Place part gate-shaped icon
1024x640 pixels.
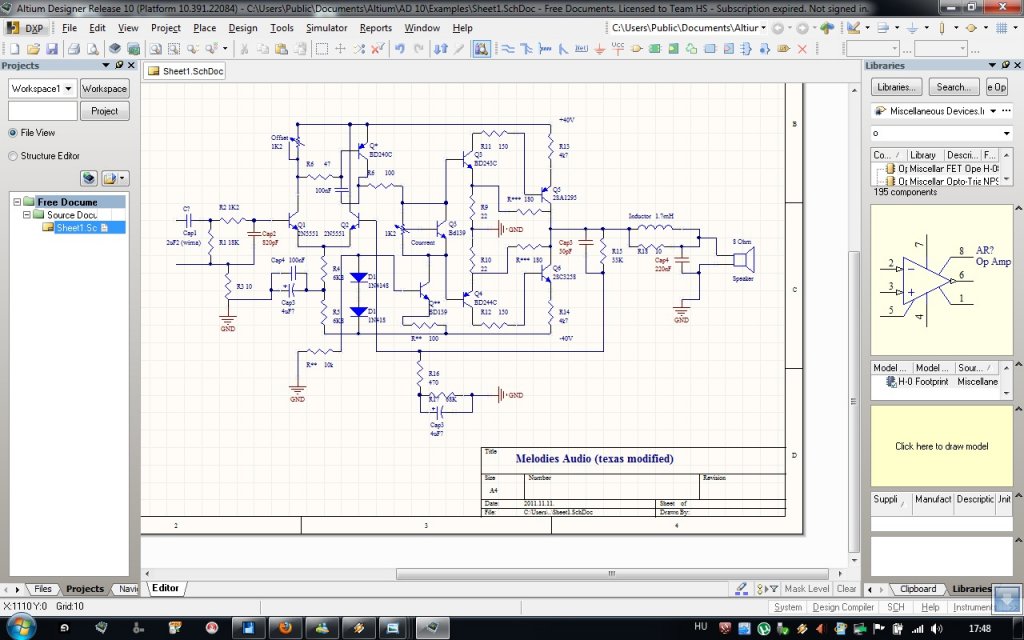(x=637, y=49)
